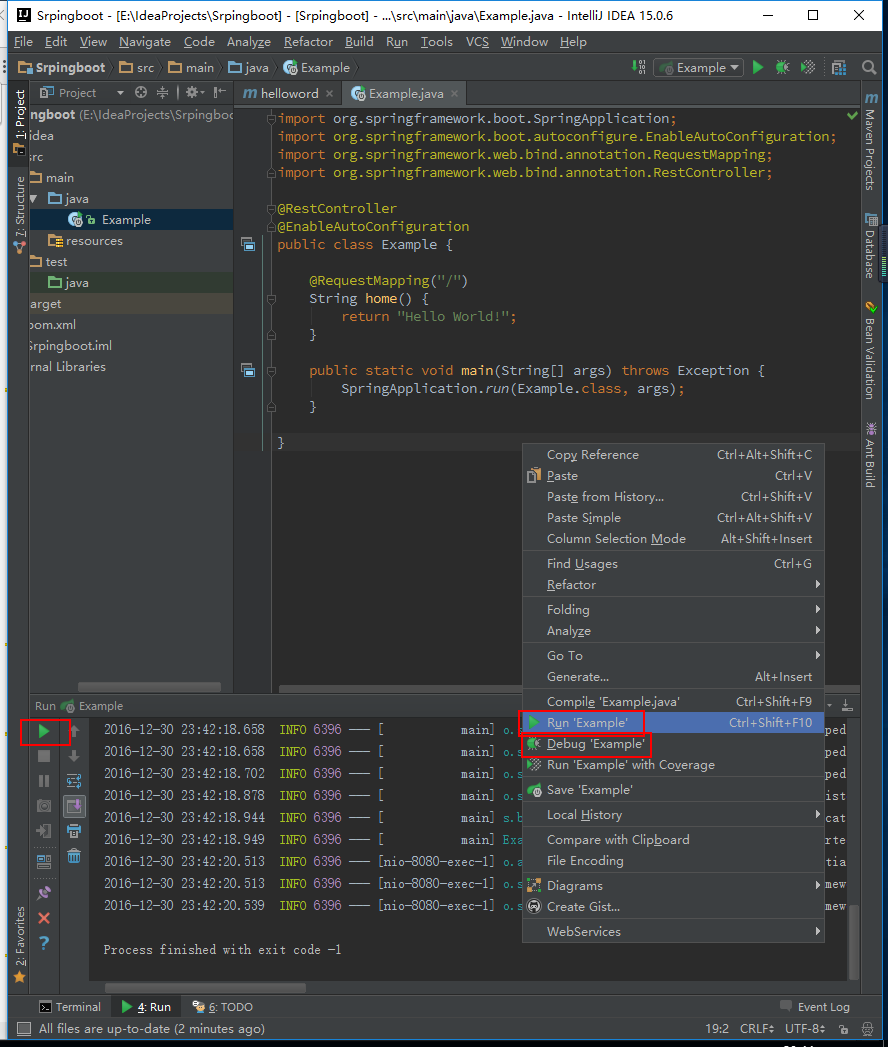Change CRLF line separator in status bar
The height and width of the screenshot is (1047, 888).
coord(757,1029)
